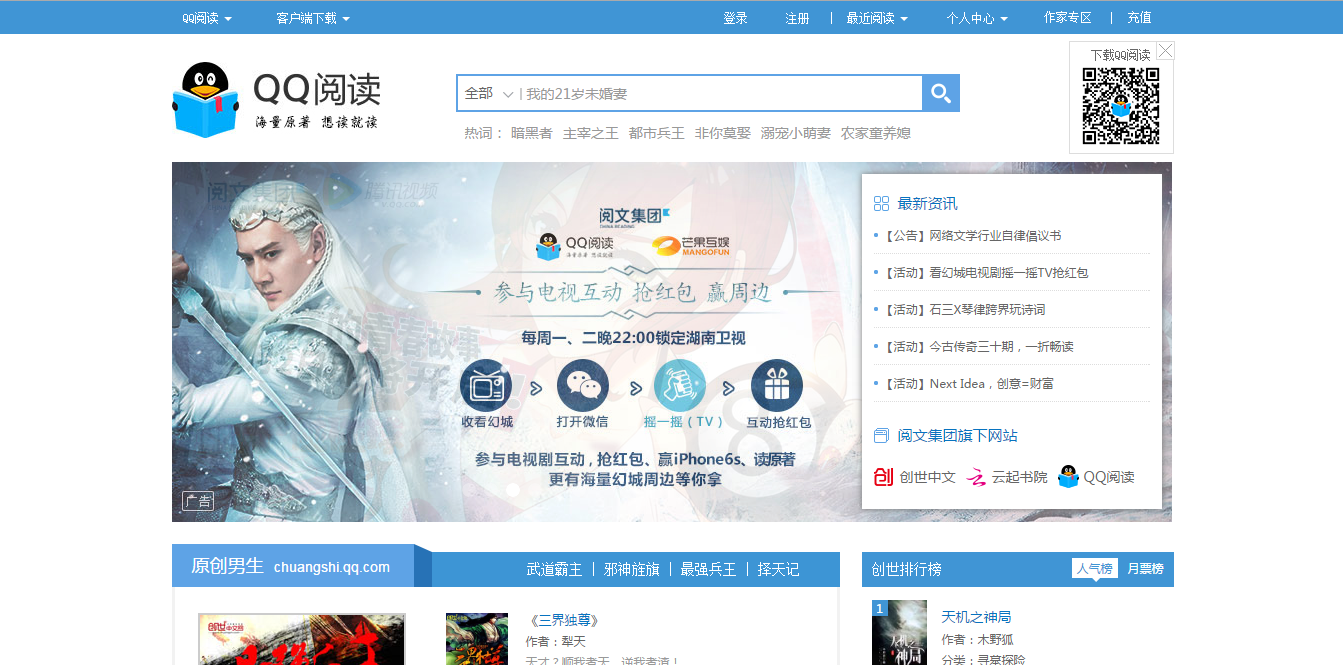This screenshot has height=665, width=1343.
Task: Click the 收看幻城 TV icon
Action: pos(486,385)
